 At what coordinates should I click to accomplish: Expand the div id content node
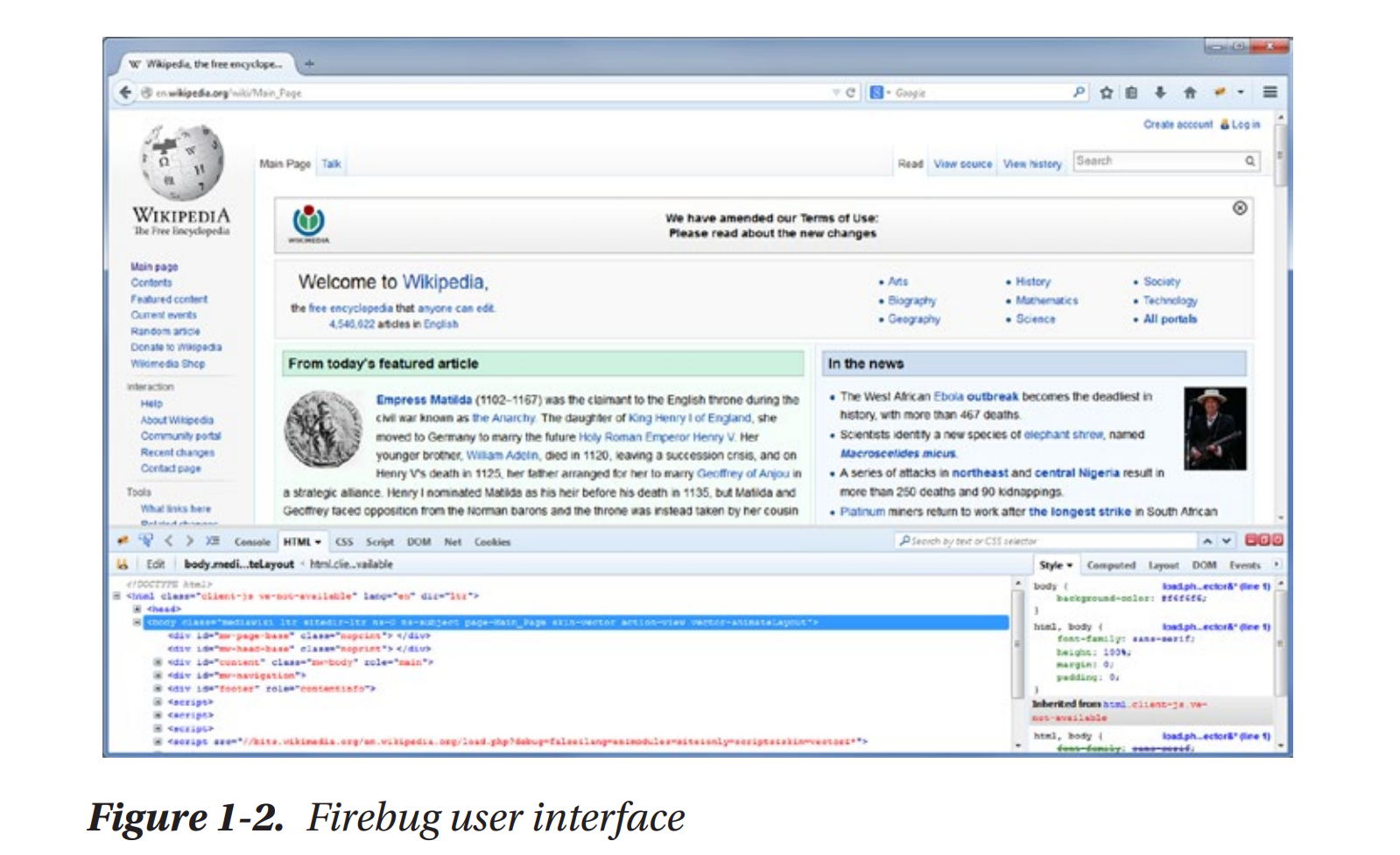click(x=158, y=662)
